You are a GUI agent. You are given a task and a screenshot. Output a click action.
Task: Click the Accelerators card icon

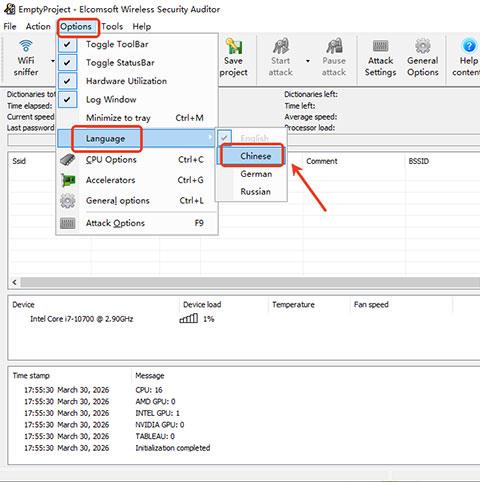[68, 180]
